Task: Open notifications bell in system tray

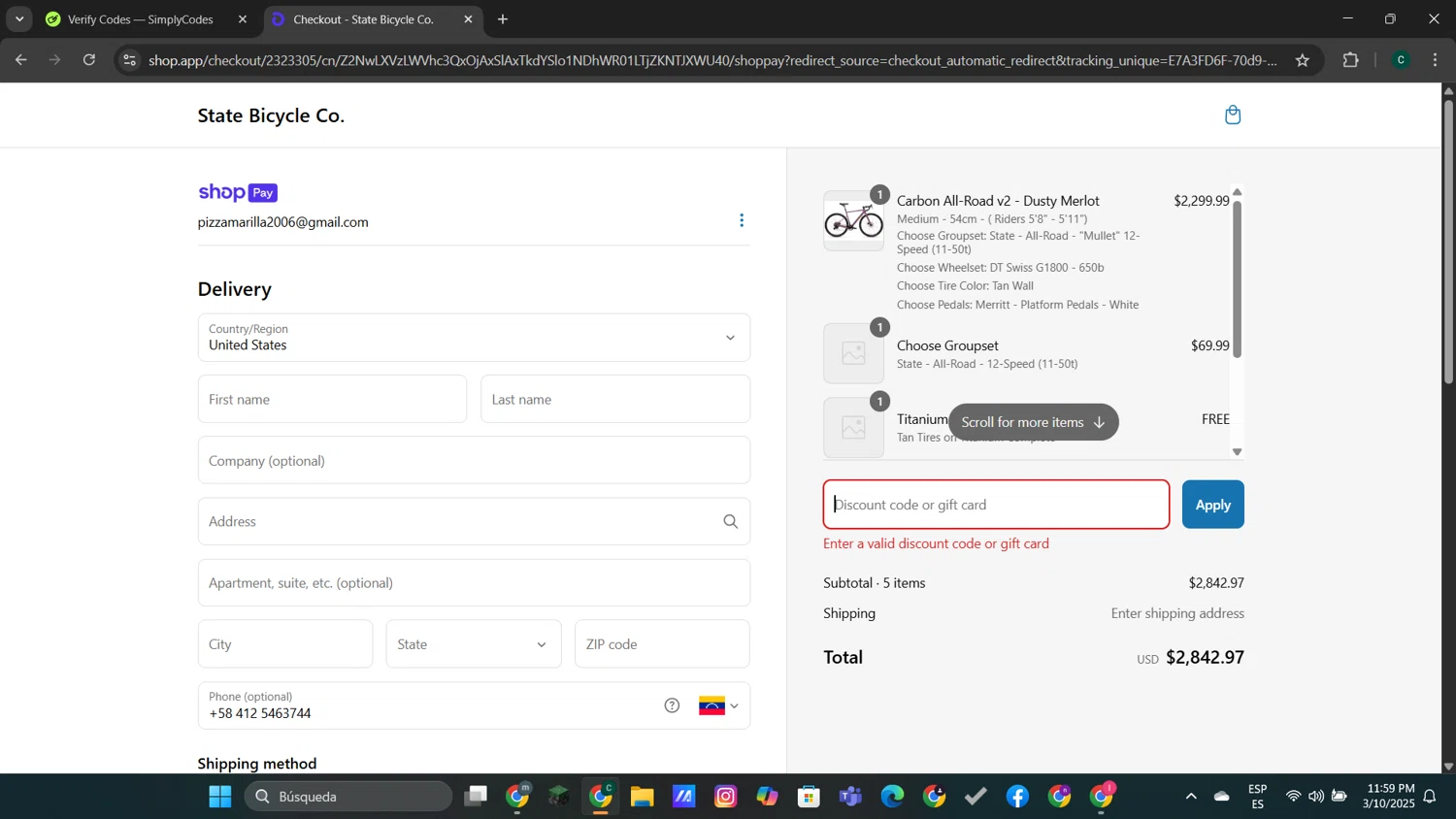Action: (x=1430, y=797)
